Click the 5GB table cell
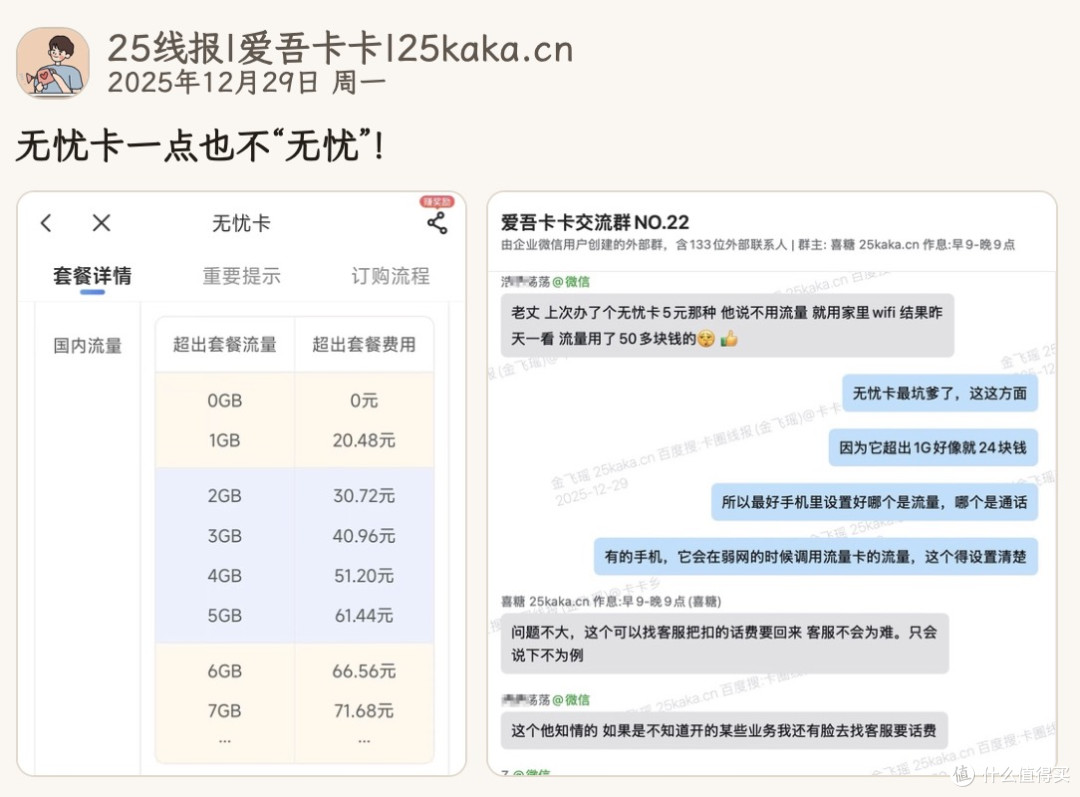The height and width of the screenshot is (797, 1080). 225,615
